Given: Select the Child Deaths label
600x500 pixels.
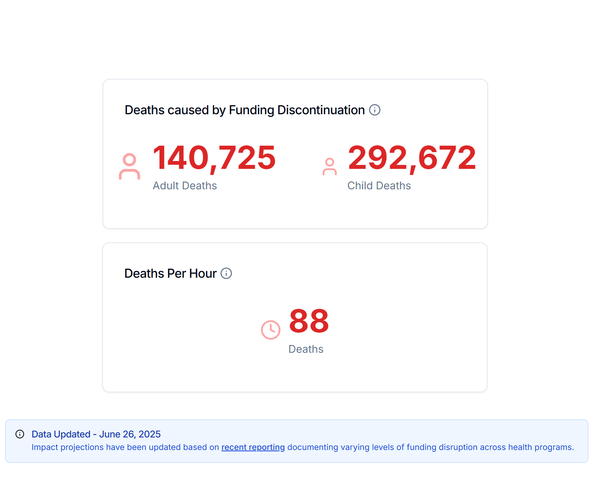Looking at the screenshot, I should pyautogui.click(x=379, y=186).
